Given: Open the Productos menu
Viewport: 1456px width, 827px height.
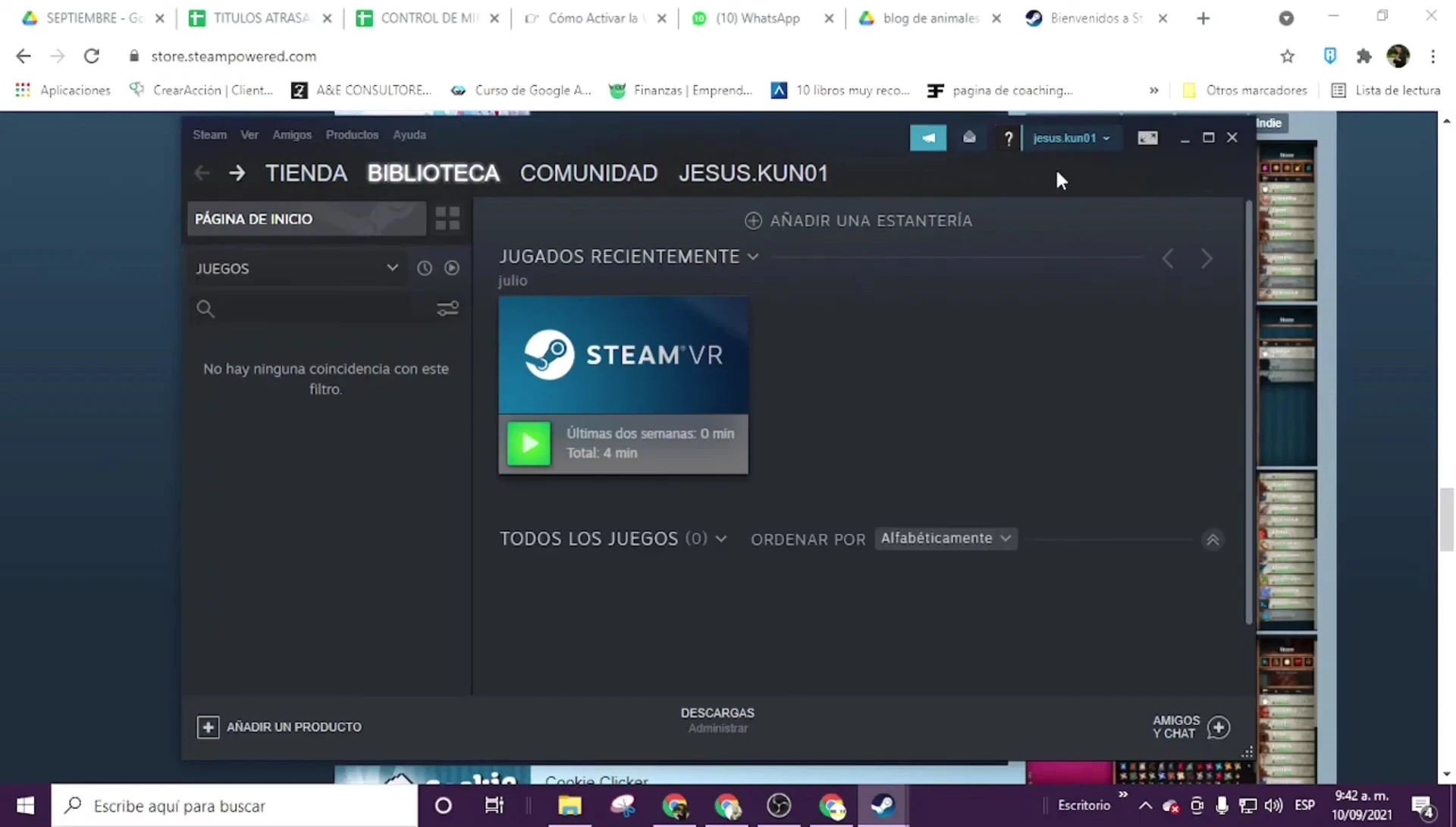Looking at the screenshot, I should coord(352,134).
